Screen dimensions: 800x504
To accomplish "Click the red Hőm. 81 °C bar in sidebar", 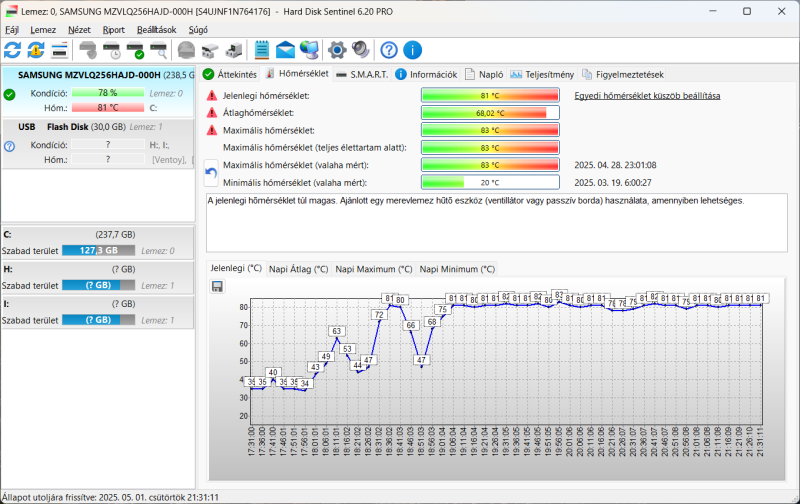I will tap(108, 108).
